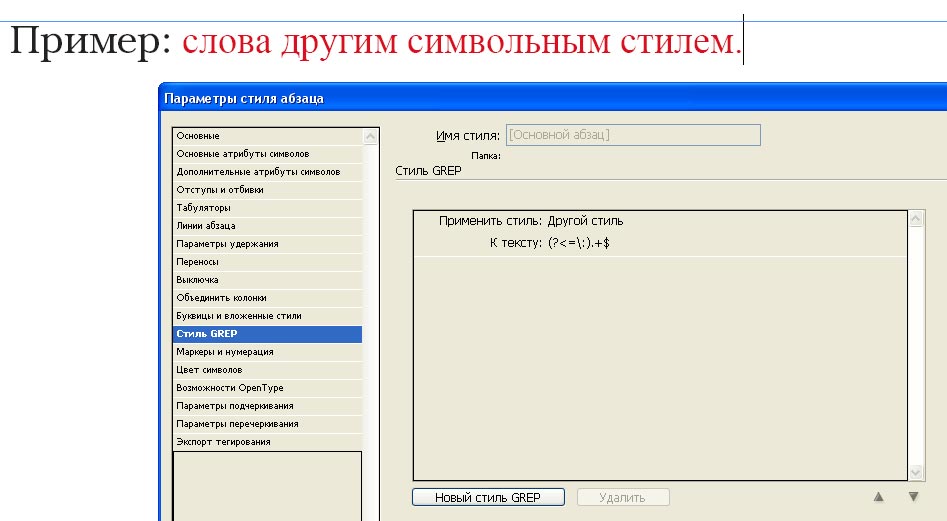Viewport: 947px width, 521px height.
Task: Select Дополнительные атрибуты символов category
Action: pyautogui.click(x=268, y=172)
